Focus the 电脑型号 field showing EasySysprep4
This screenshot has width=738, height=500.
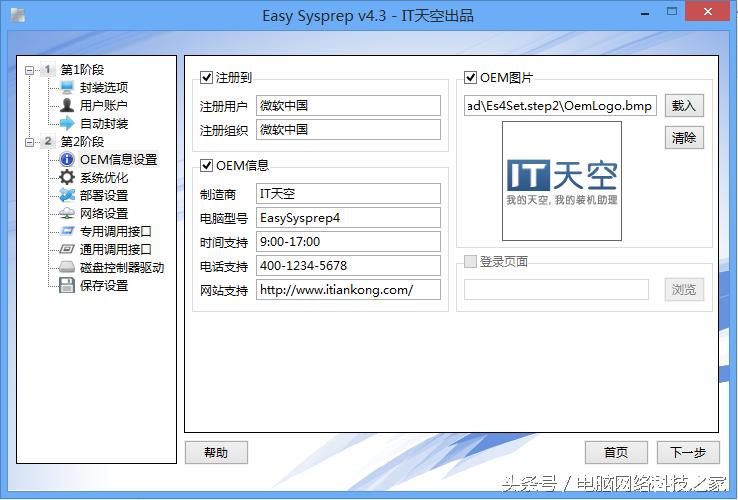(x=348, y=218)
